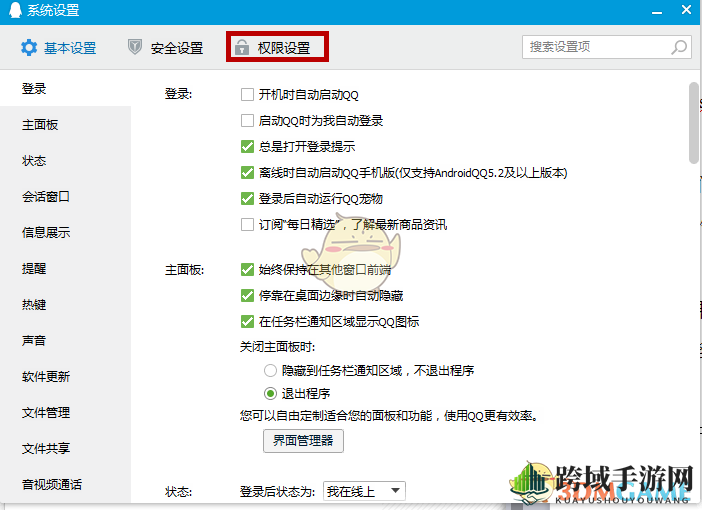Image resolution: width=702 pixels, height=510 pixels.
Task: Go to 热键 in the sidebar
Action: [x=65, y=304]
